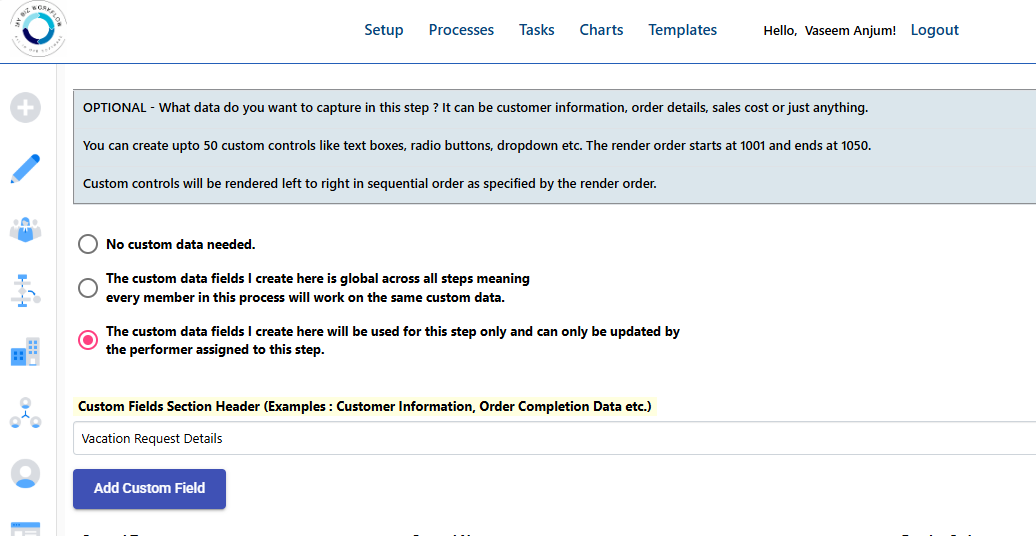Open the blue buildings company icon
The width and height of the screenshot is (1036, 536).
click(25, 352)
